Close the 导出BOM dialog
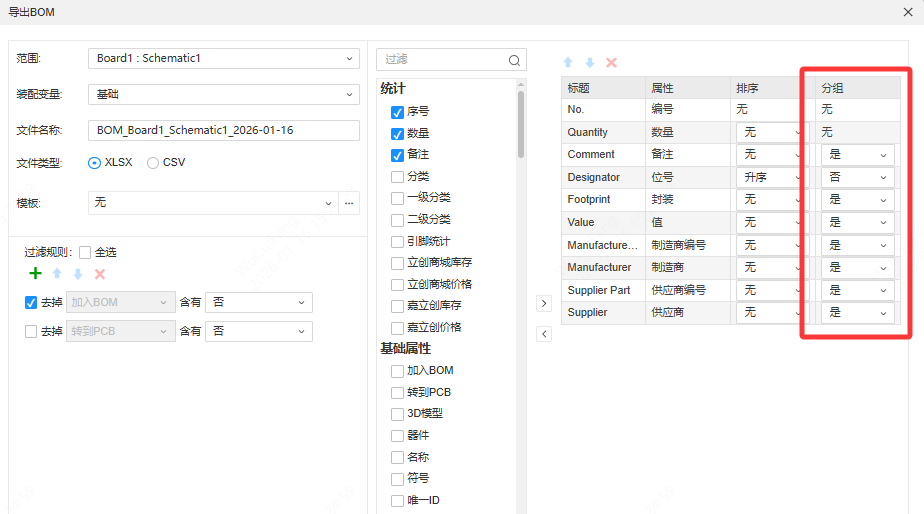Viewport: 924px width, 514px height. (908, 12)
